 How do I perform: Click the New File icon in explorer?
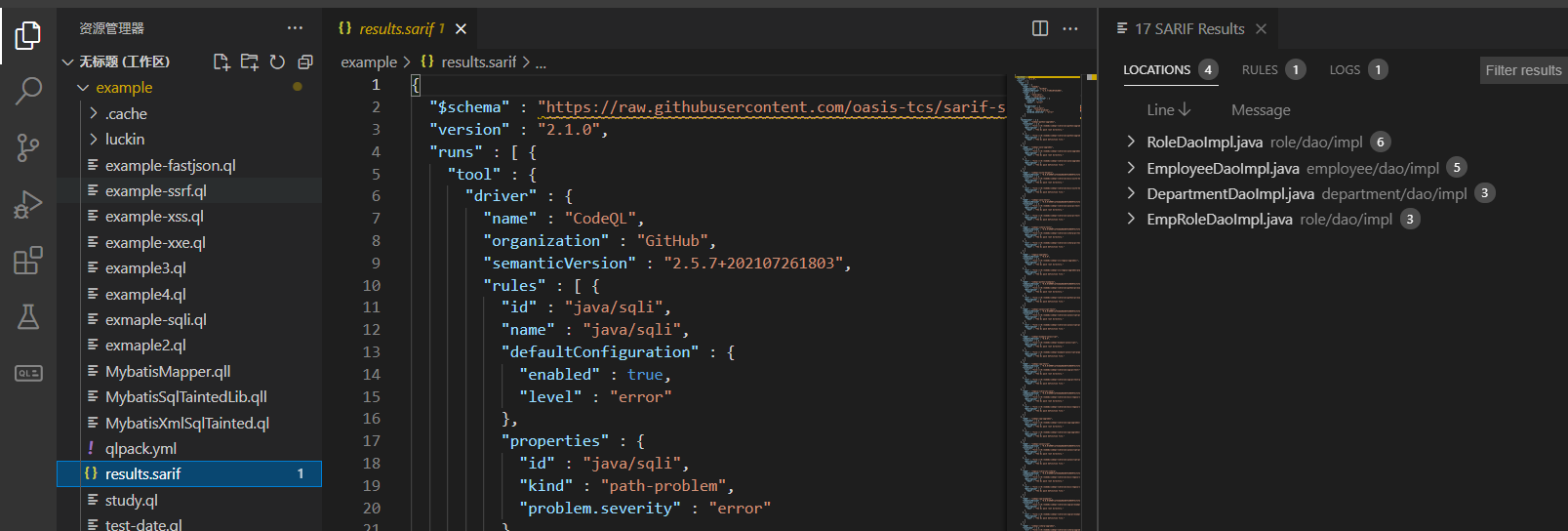221,61
